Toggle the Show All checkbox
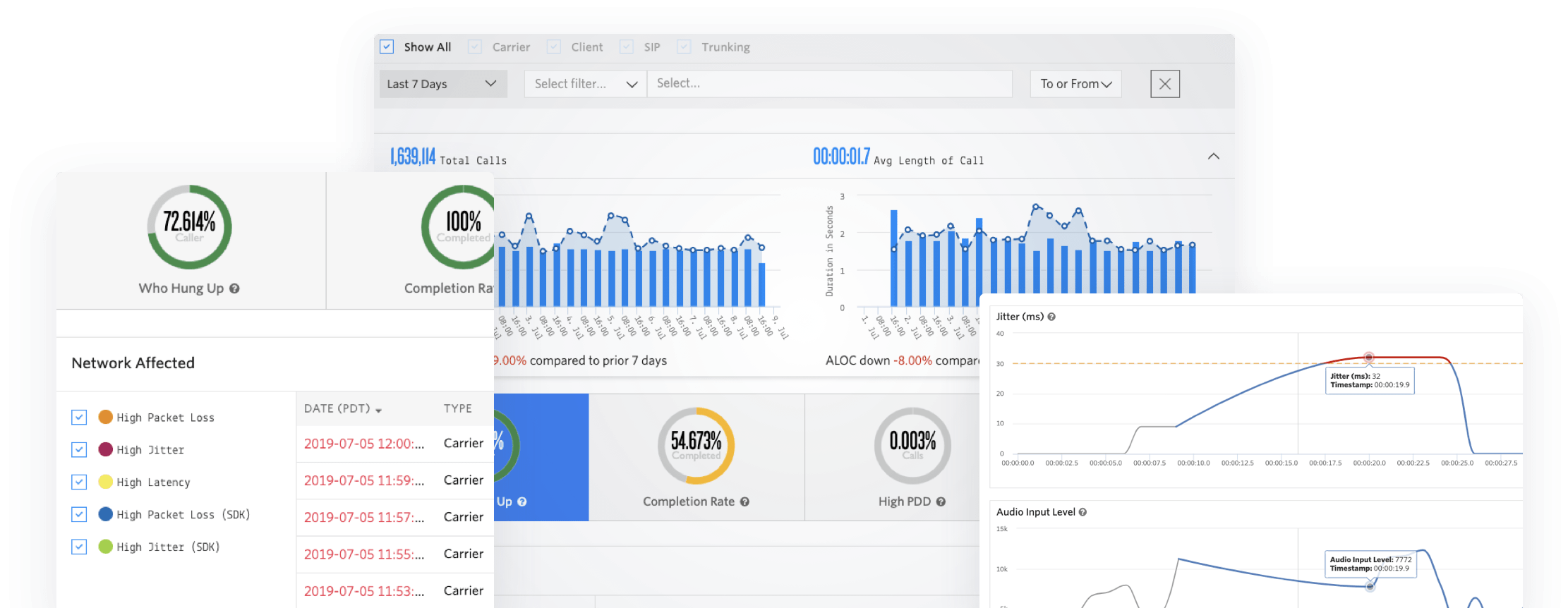This screenshot has height=608, width=1568. tap(387, 47)
